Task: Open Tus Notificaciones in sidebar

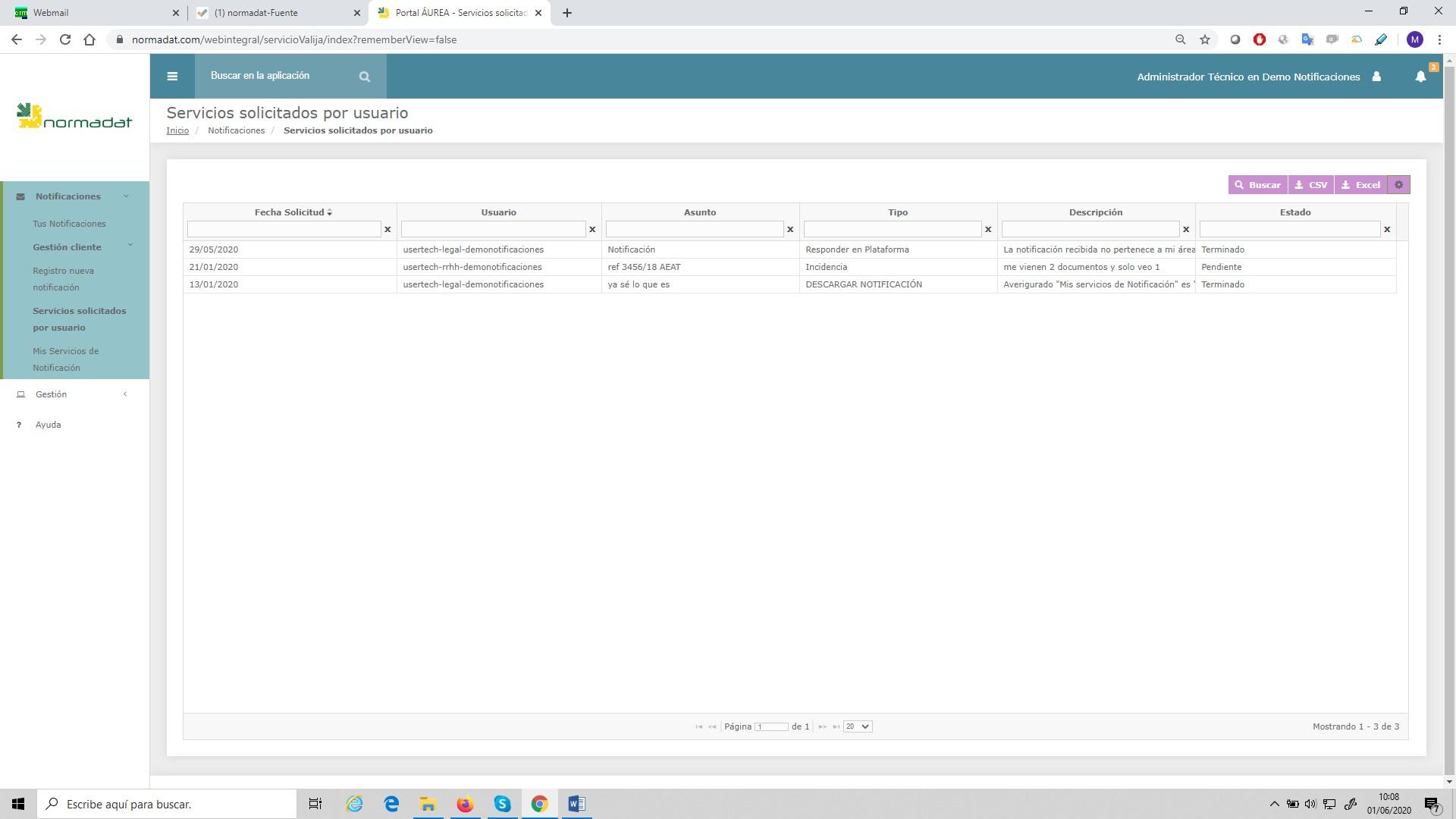Action: (x=69, y=224)
